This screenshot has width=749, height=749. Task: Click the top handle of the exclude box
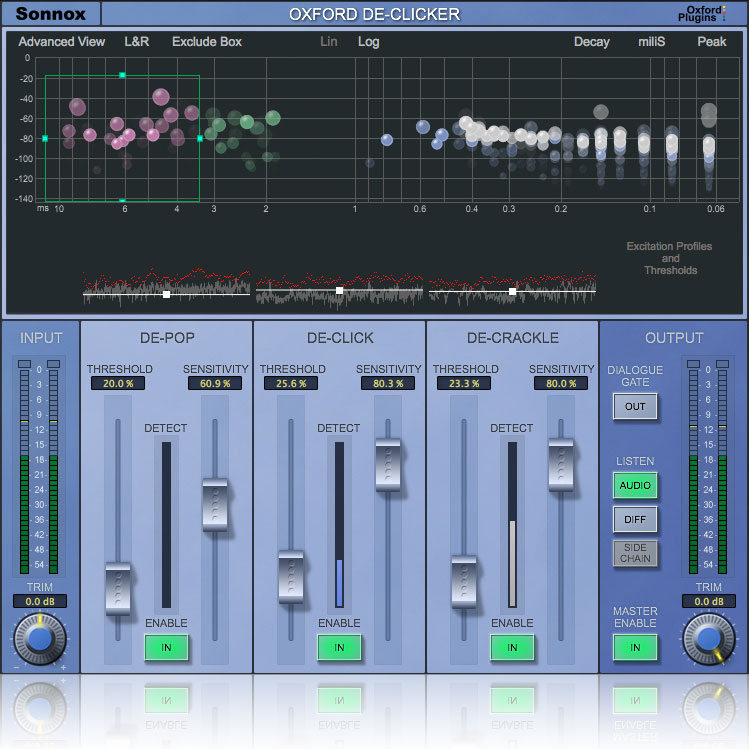(x=122, y=75)
